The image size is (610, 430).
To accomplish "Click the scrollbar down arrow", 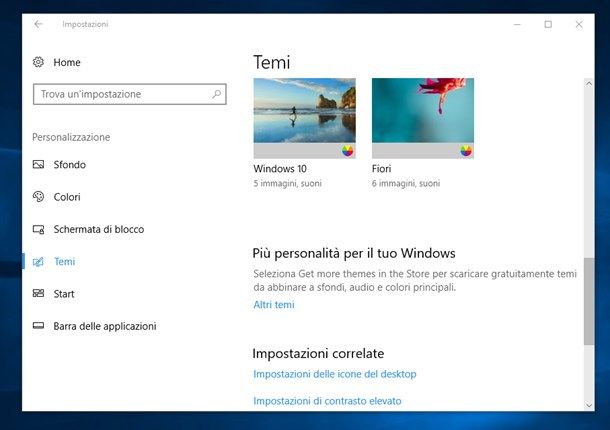I will [589, 405].
